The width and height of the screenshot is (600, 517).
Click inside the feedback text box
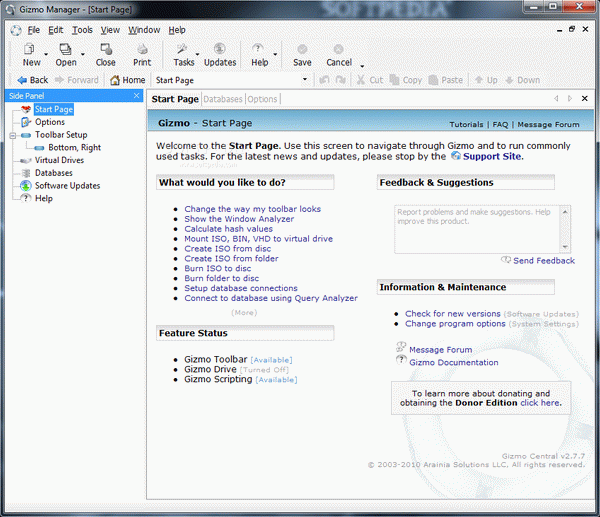478,229
